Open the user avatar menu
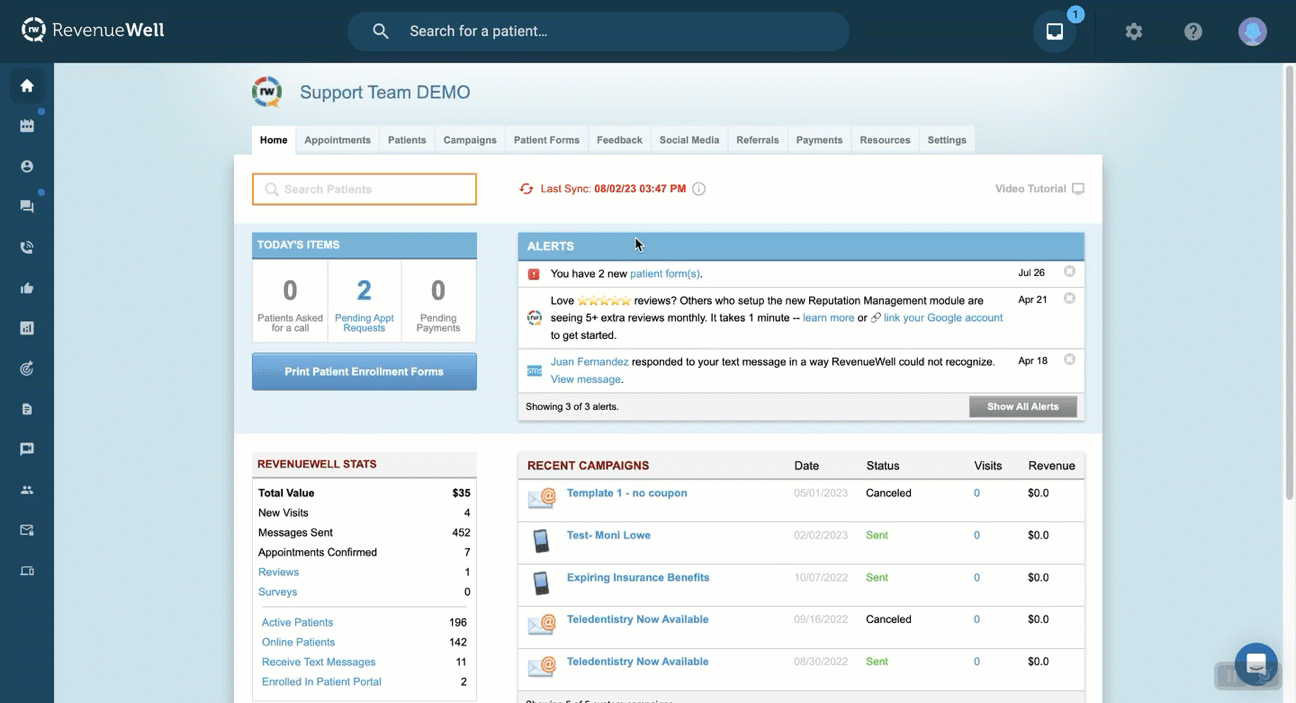1296x703 pixels. click(x=1252, y=31)
